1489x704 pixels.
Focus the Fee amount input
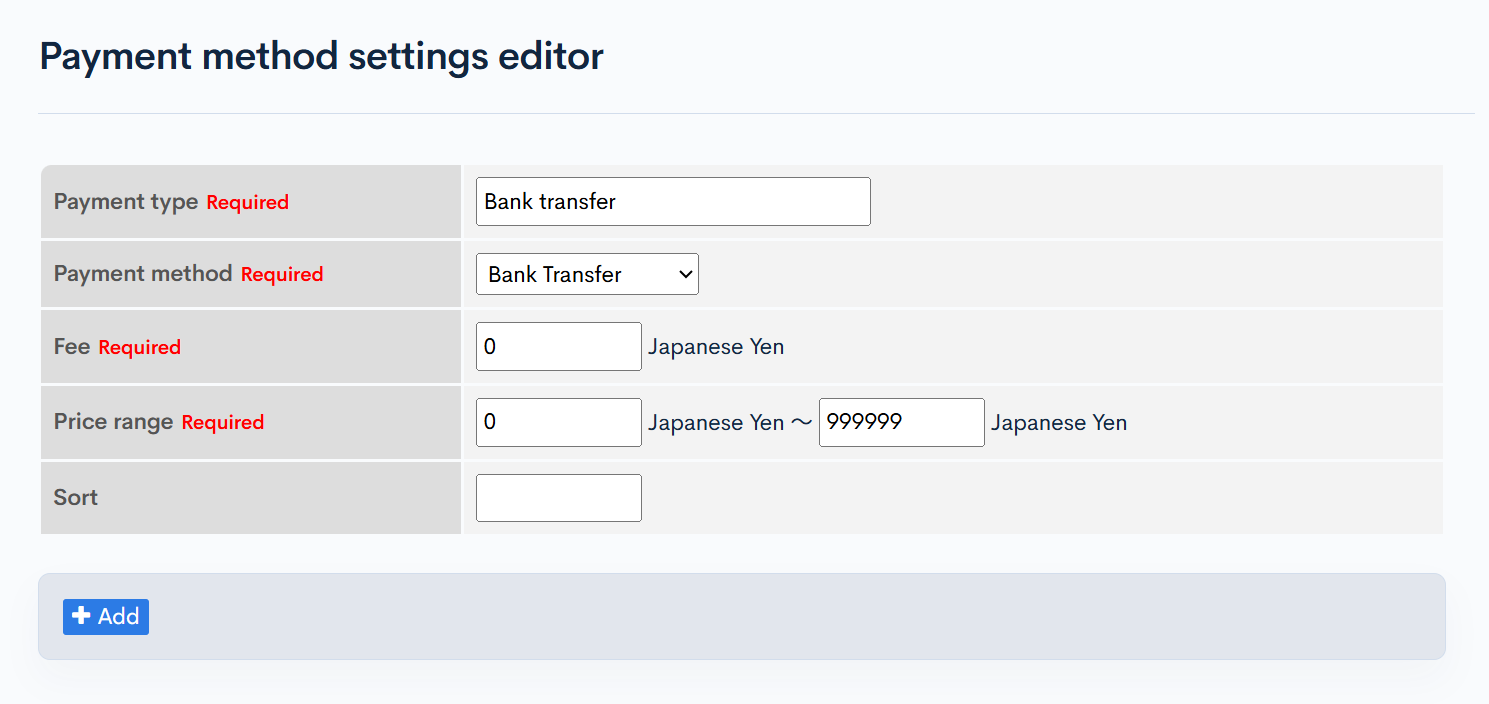click(x=559, y=347)
